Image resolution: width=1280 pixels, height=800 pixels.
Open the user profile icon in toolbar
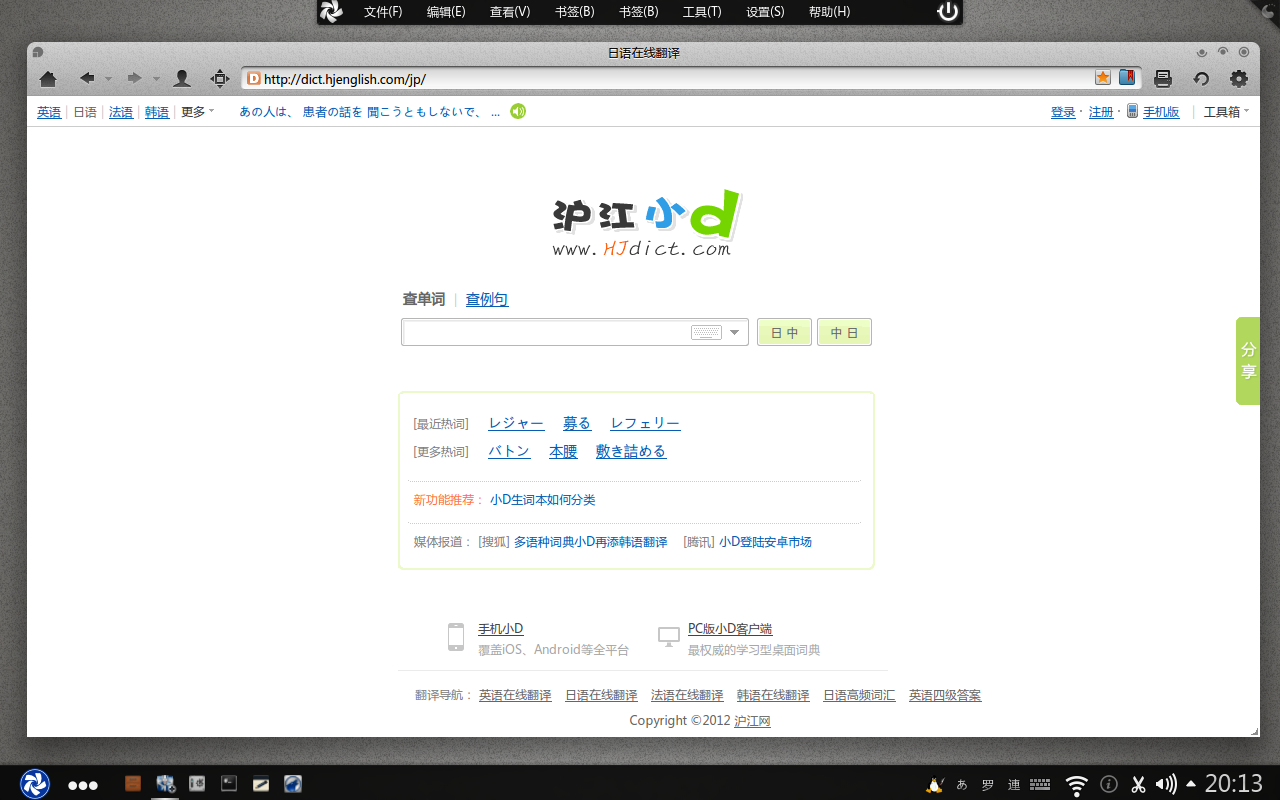pyautogui.click(x=182, y=78)
